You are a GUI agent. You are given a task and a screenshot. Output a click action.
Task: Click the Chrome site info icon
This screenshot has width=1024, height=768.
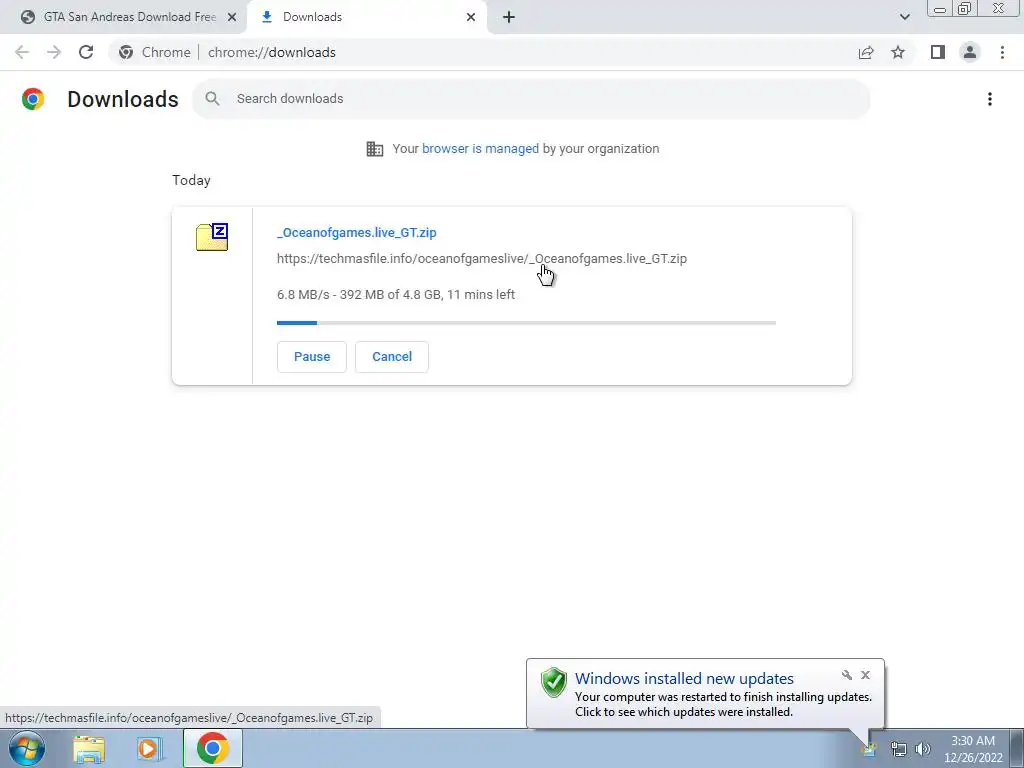(x=126, y=52)
